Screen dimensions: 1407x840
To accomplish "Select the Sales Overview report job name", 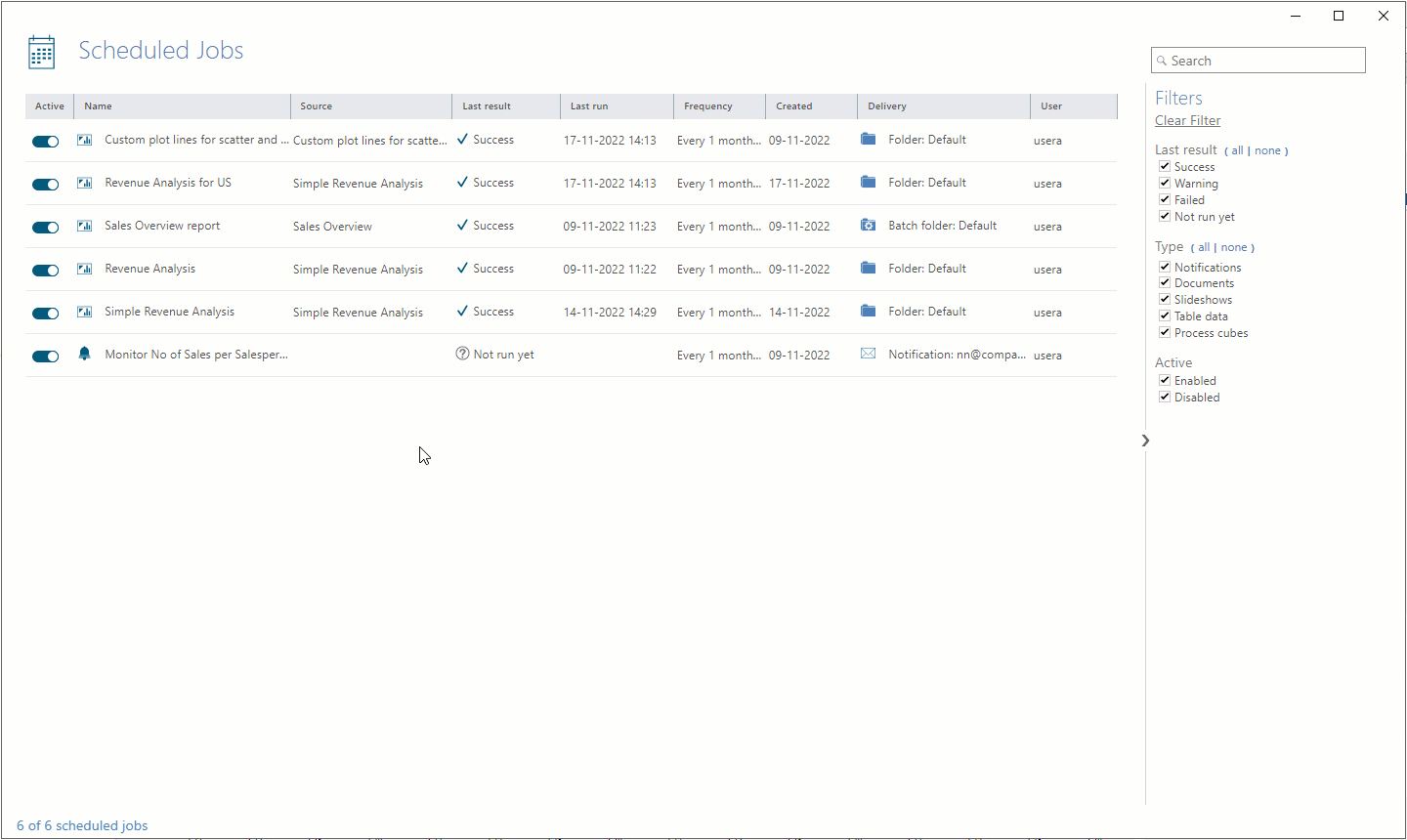I will [162, 226].
